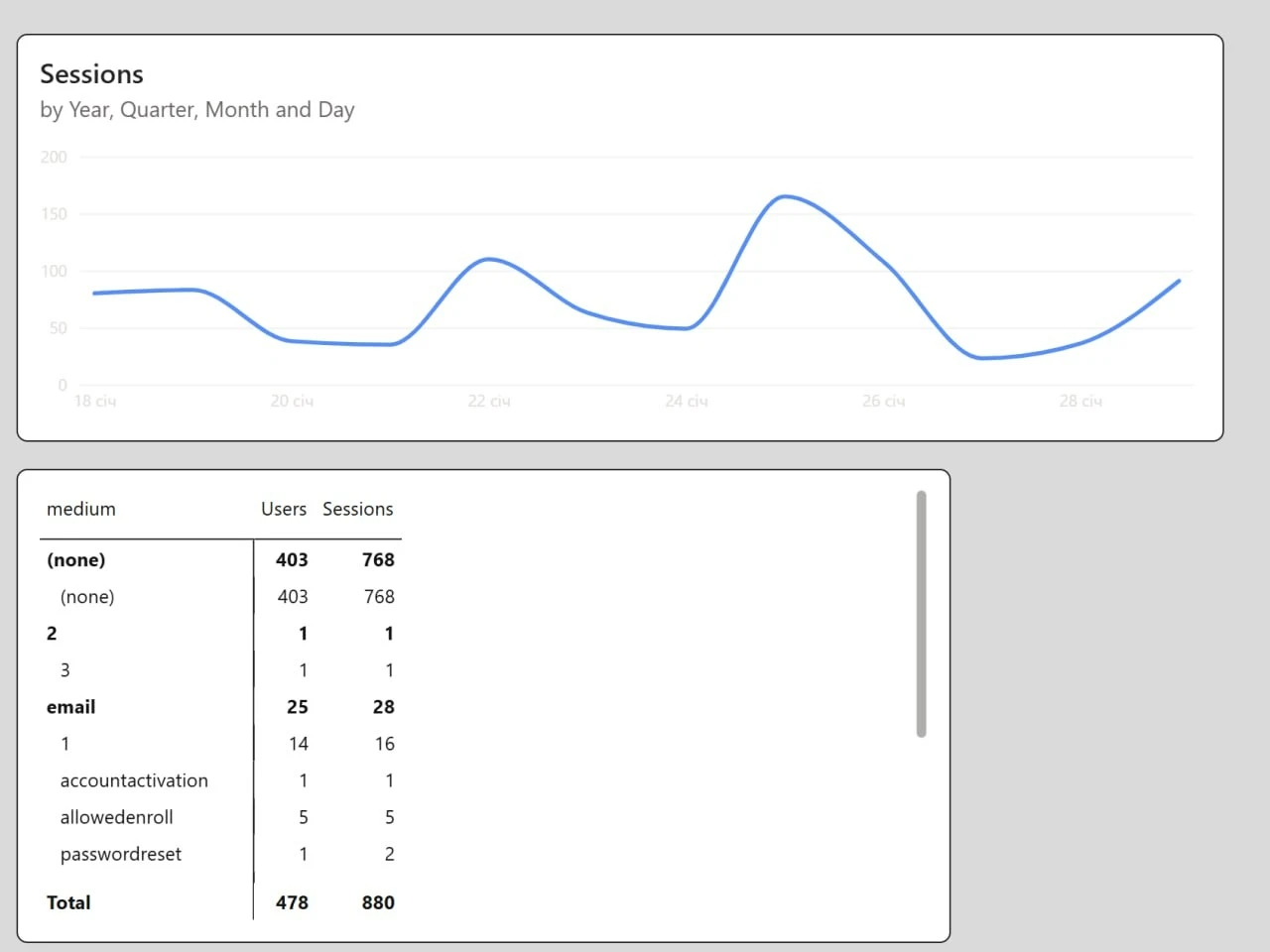Screen dimensions: 1270x952
Task: Click the Total row label
Action: click(x=68, y=902)
